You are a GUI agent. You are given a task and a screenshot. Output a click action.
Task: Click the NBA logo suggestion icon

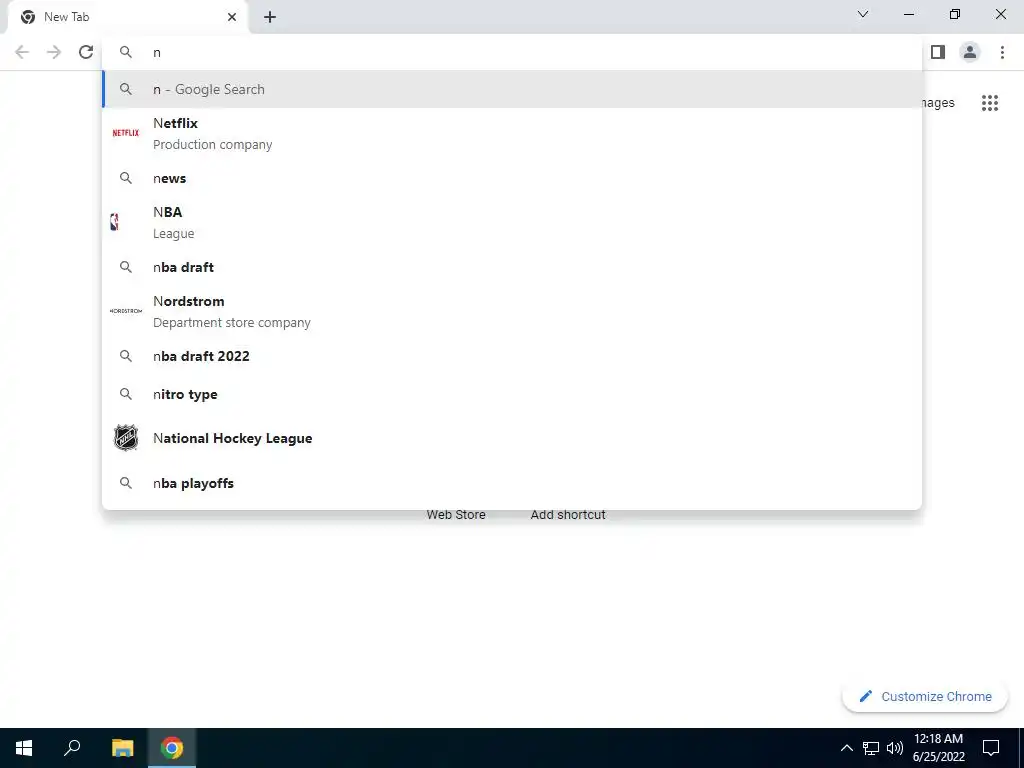pos(114,222)
